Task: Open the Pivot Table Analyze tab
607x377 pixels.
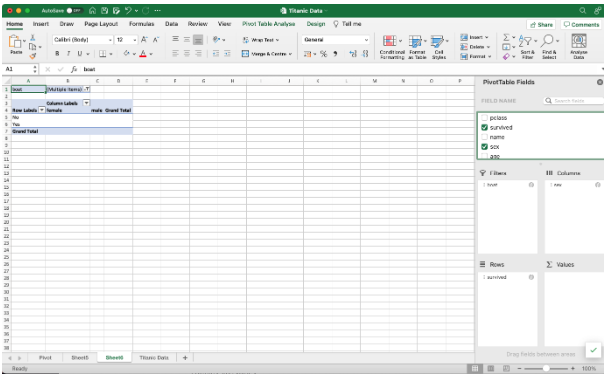Action: click(268, 24)
